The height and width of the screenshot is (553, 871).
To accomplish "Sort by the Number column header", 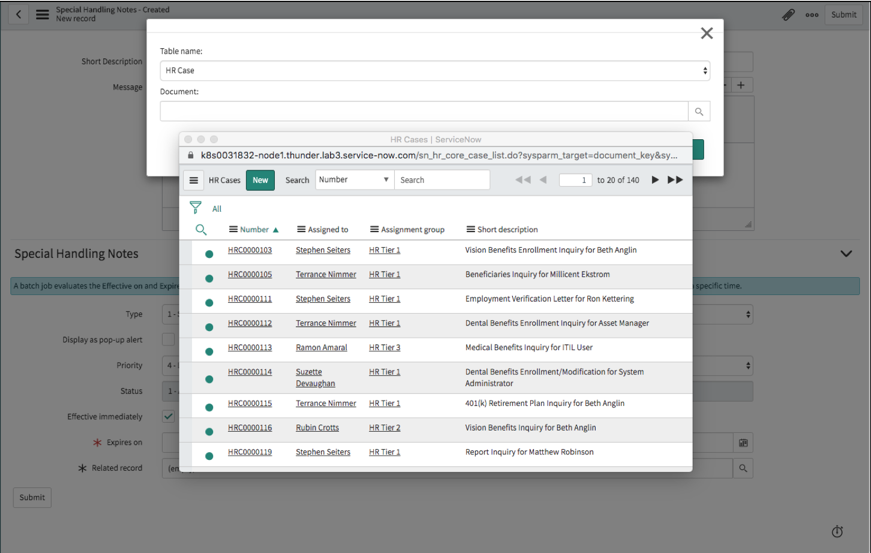I will [x=254, y=229].
